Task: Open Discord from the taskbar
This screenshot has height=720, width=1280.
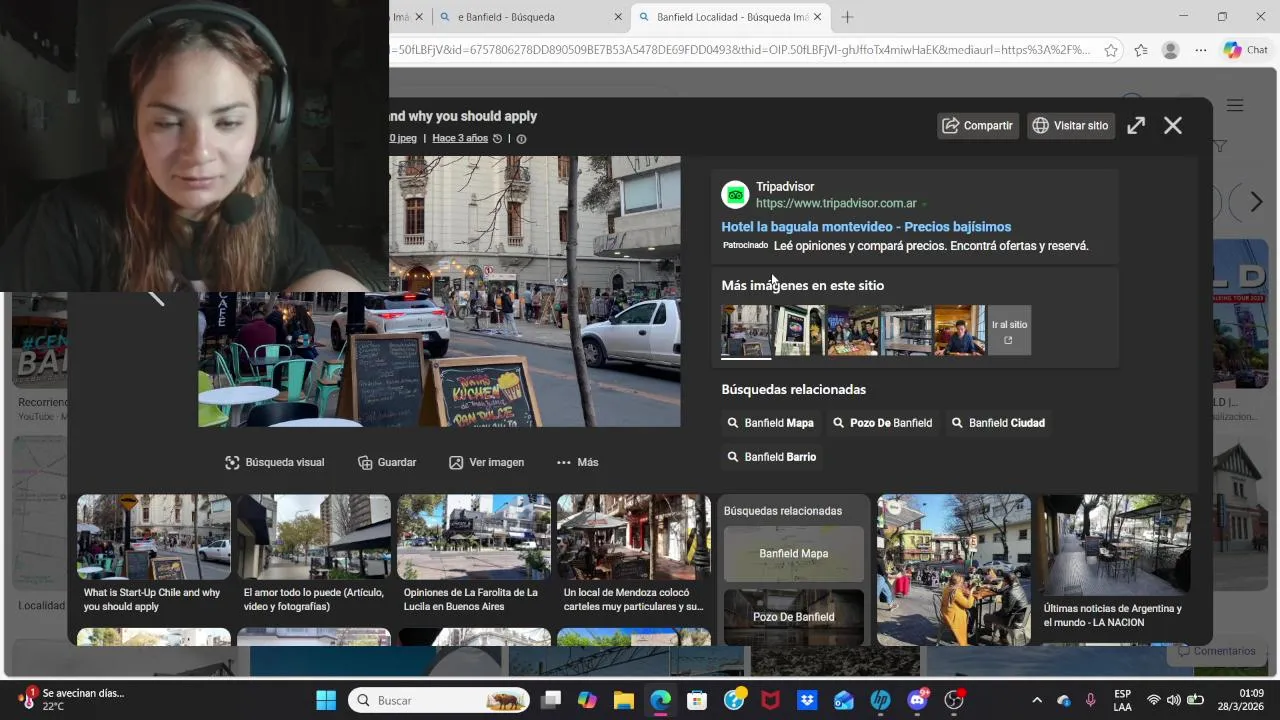Action: click(x=917, y=700)
